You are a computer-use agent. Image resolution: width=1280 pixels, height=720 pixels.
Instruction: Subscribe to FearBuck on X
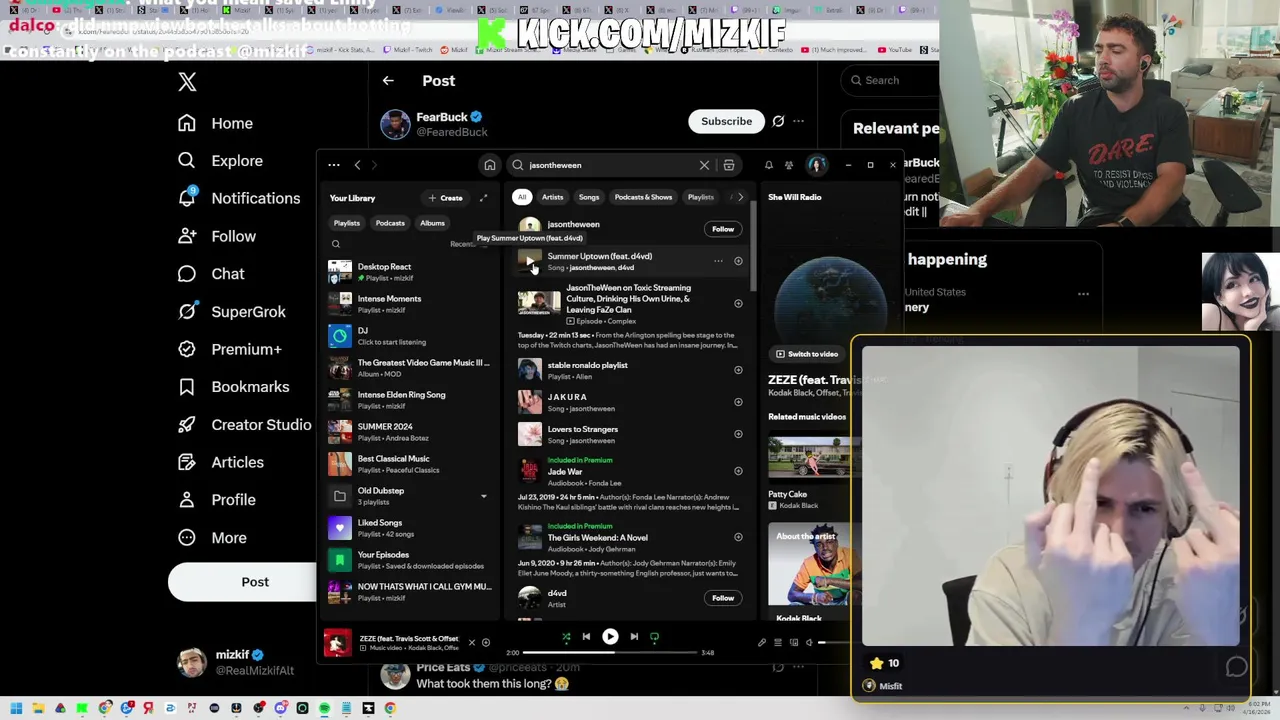[726, 122]
